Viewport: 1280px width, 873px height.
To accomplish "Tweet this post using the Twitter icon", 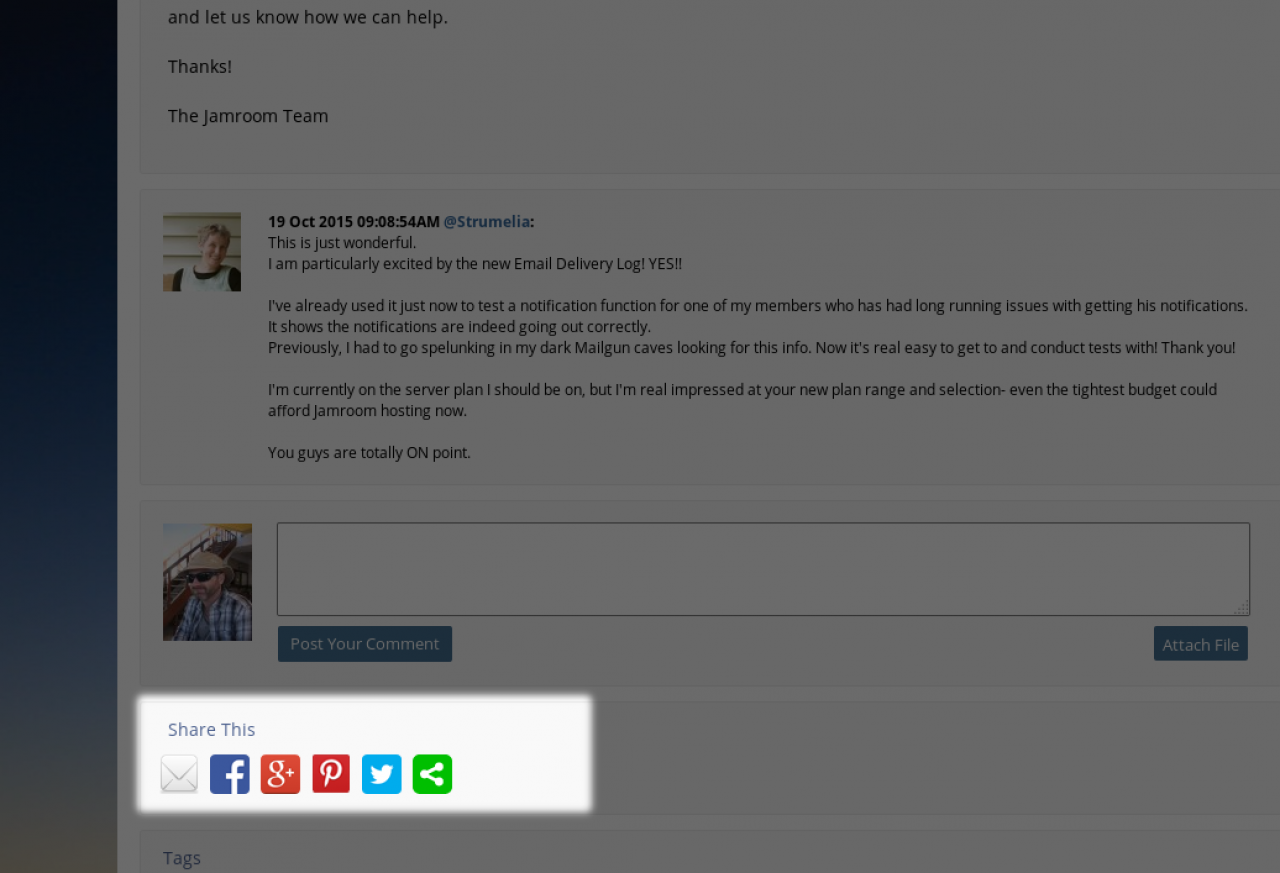I will point(381,774).
